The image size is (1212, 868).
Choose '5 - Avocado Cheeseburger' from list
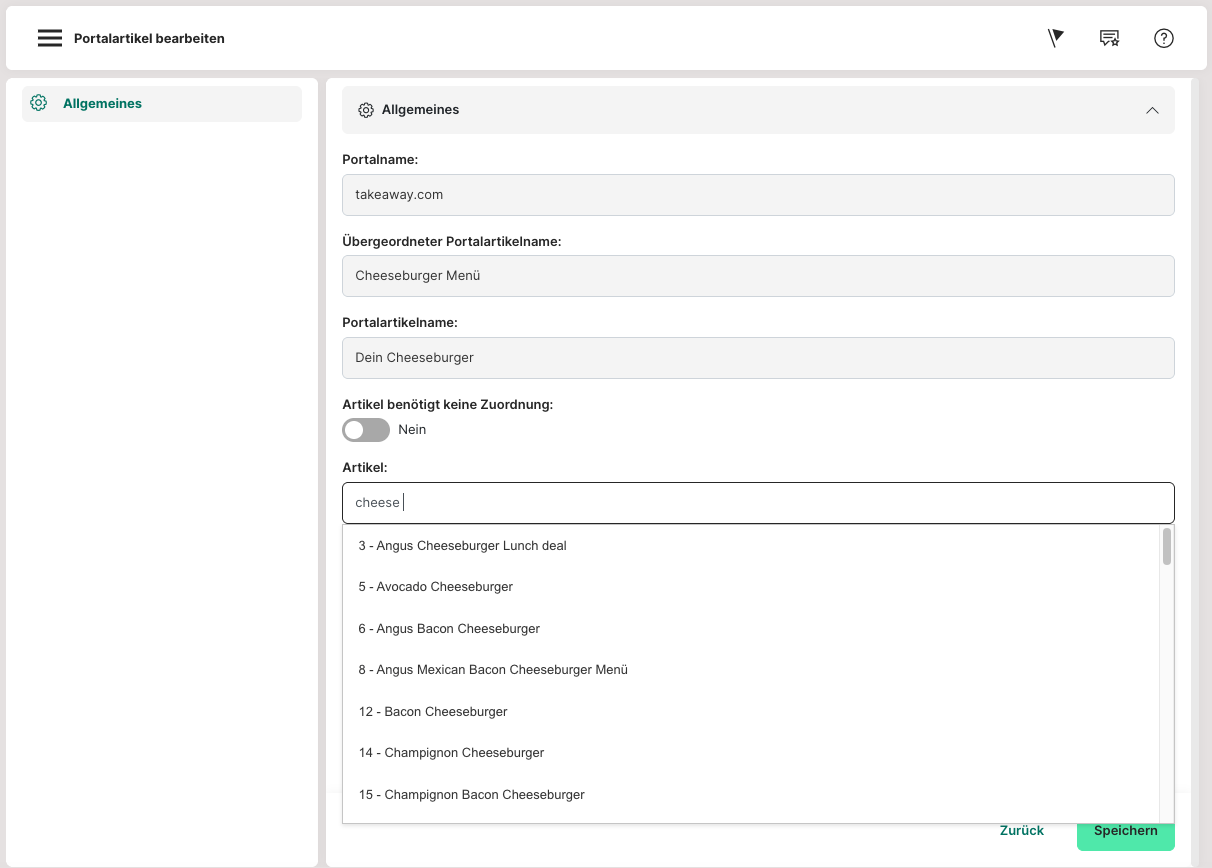pos(436,587)
